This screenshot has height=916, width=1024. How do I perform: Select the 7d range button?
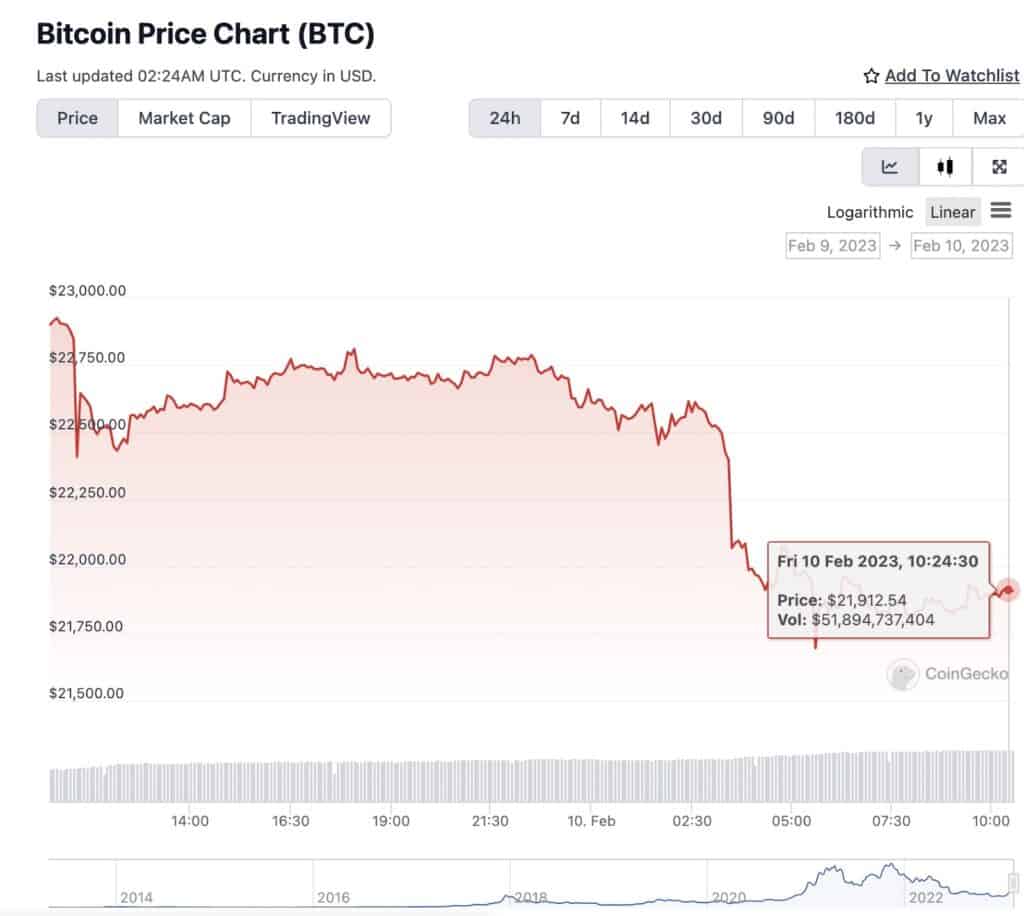(x=570, y=118)
